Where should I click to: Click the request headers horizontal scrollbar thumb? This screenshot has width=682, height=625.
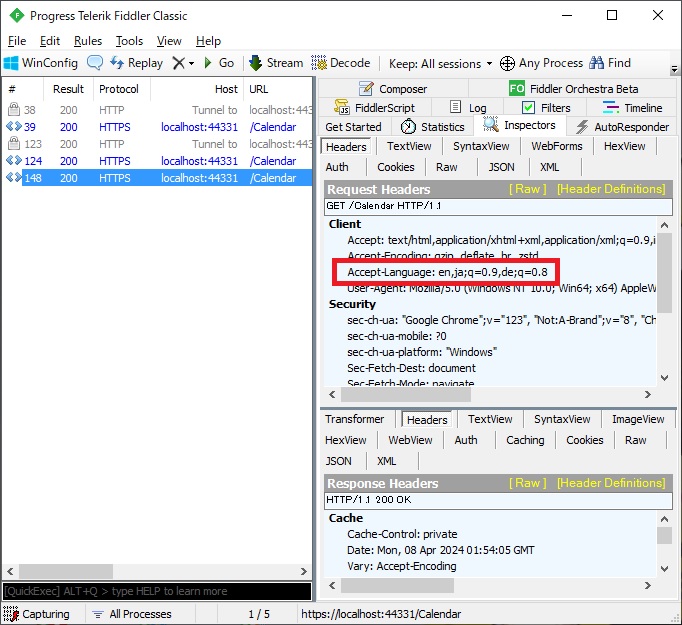click(405, 394)
